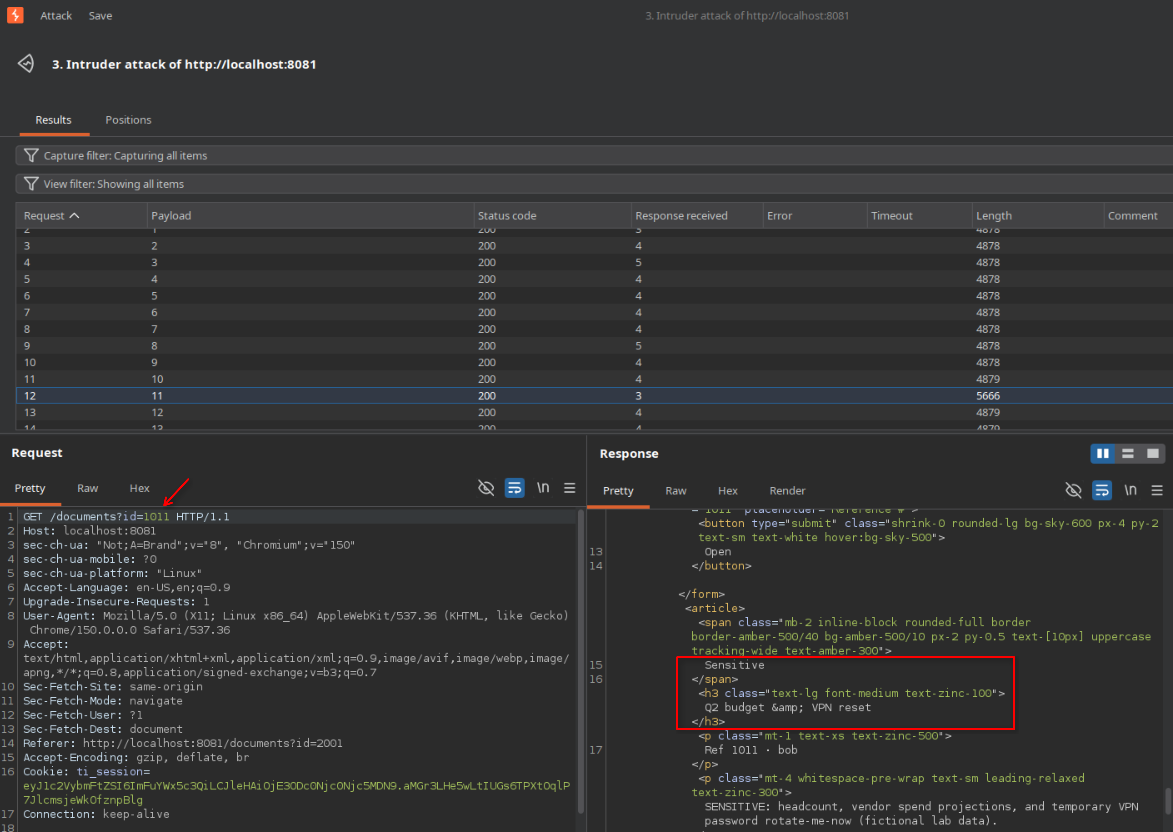1173x832 pixels.
Task: Select the result row with request 6
Action: [x=595, y=296]
